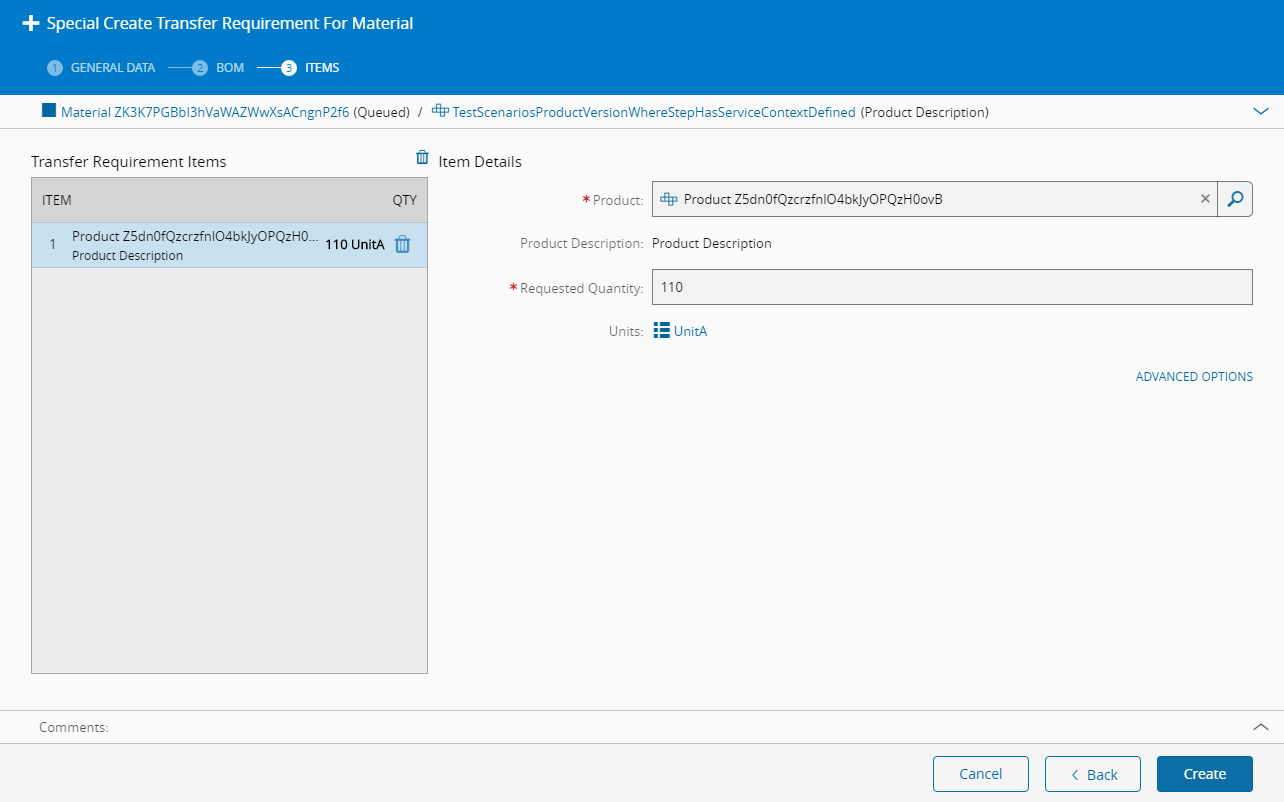Click product icon inside Product field
Viewport: 1284px width, 802px height.
point(669,199)
